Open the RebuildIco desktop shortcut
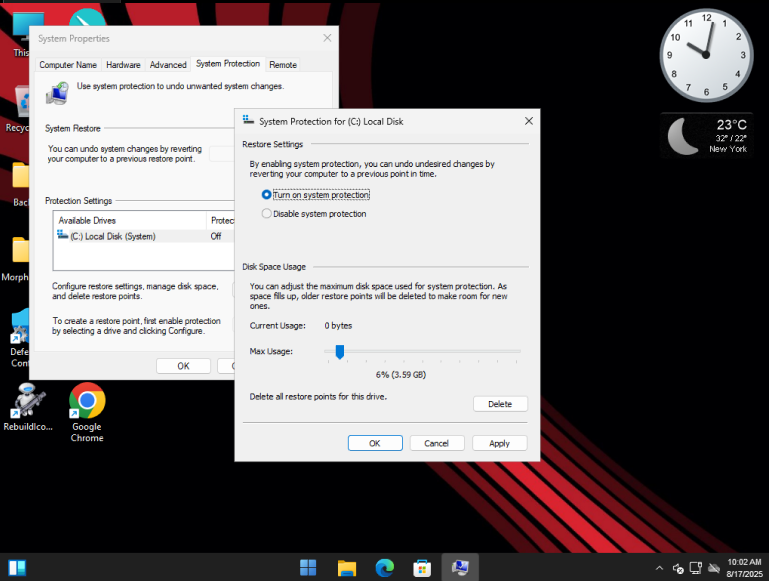769x581 pixels. (28, 407)
